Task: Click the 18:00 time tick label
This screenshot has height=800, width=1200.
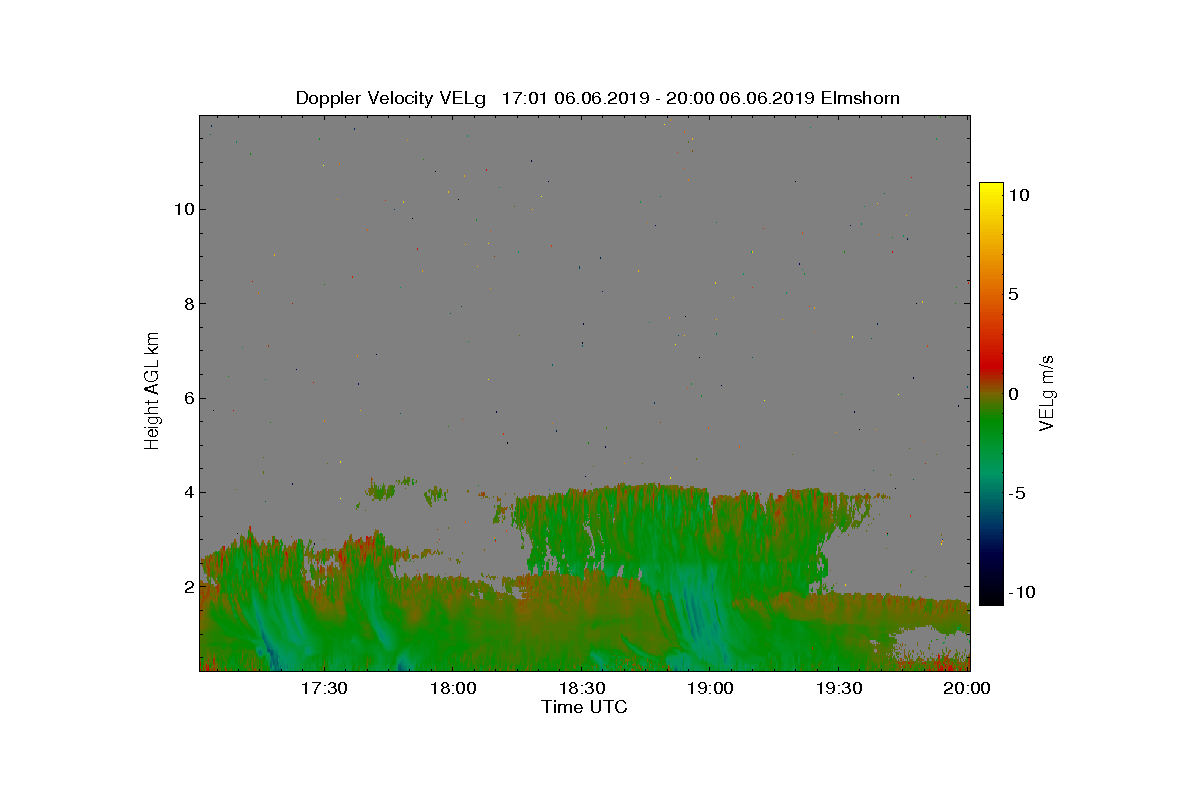Action: tap(452, 688)
